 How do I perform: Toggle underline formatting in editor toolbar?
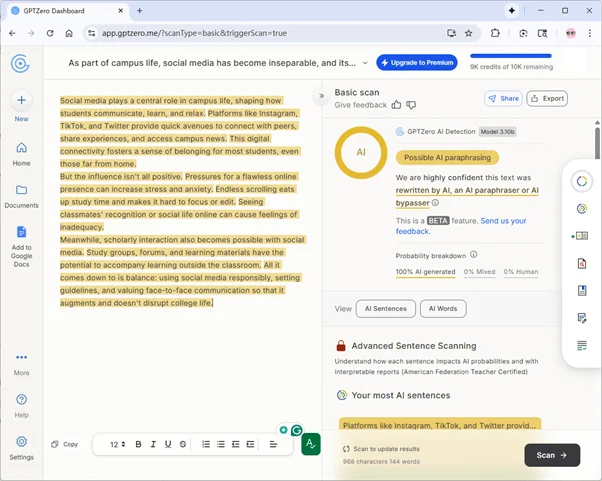[168, 444]
